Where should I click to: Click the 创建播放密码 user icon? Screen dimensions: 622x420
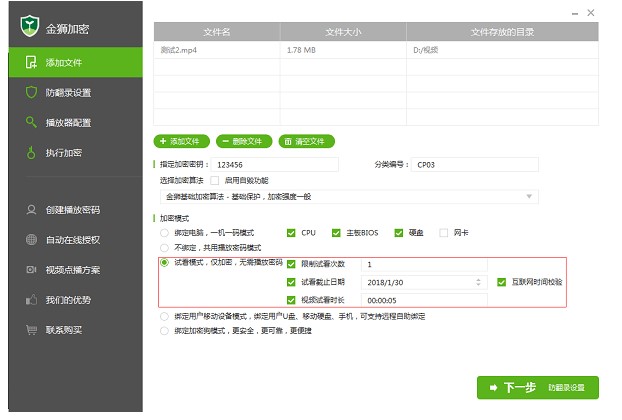(x=31, y=210)
